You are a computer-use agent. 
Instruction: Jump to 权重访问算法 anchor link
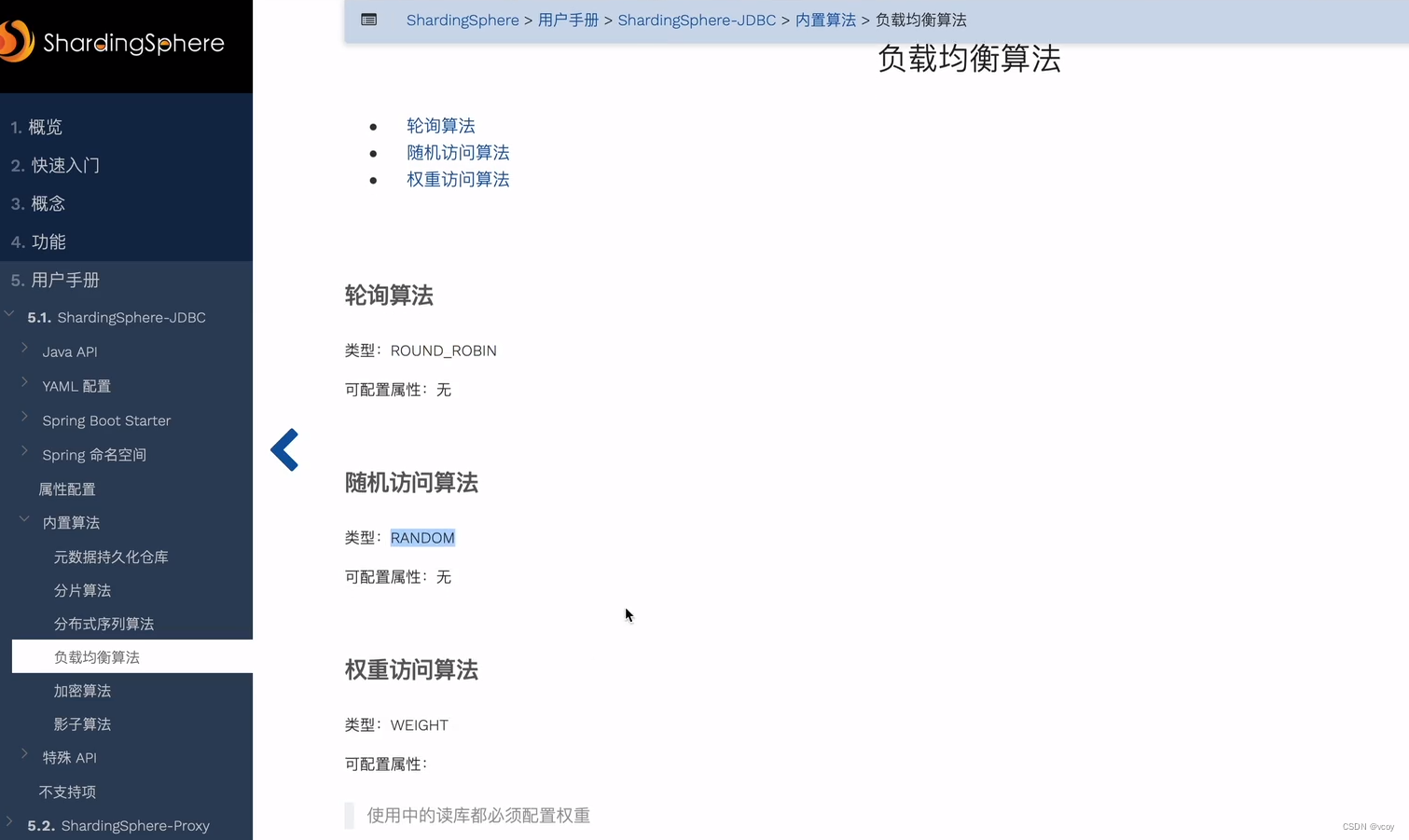click(x=458, y=180)
